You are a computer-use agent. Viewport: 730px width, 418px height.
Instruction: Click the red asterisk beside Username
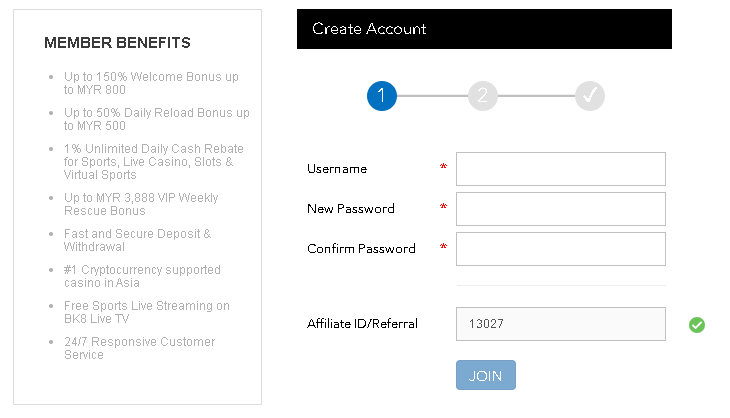(x=443, y=167)
